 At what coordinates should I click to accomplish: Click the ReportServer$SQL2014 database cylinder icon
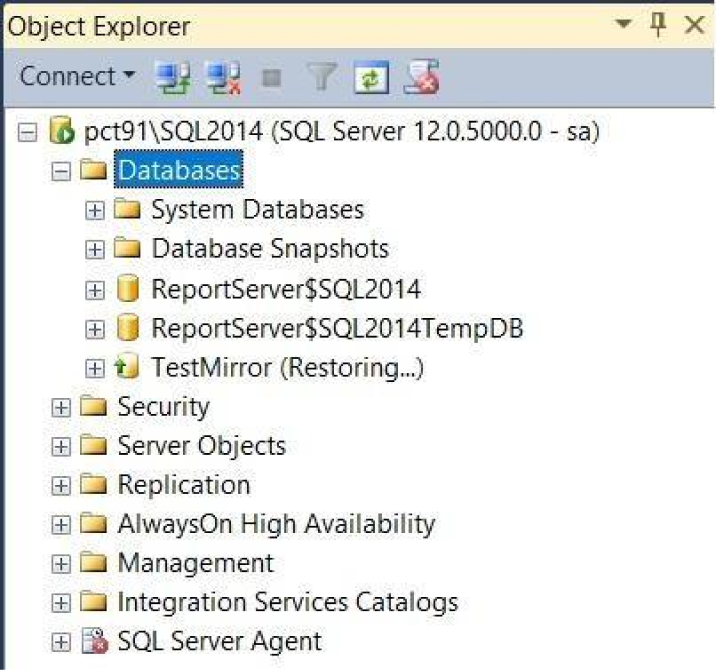click(x=128, y=288)
